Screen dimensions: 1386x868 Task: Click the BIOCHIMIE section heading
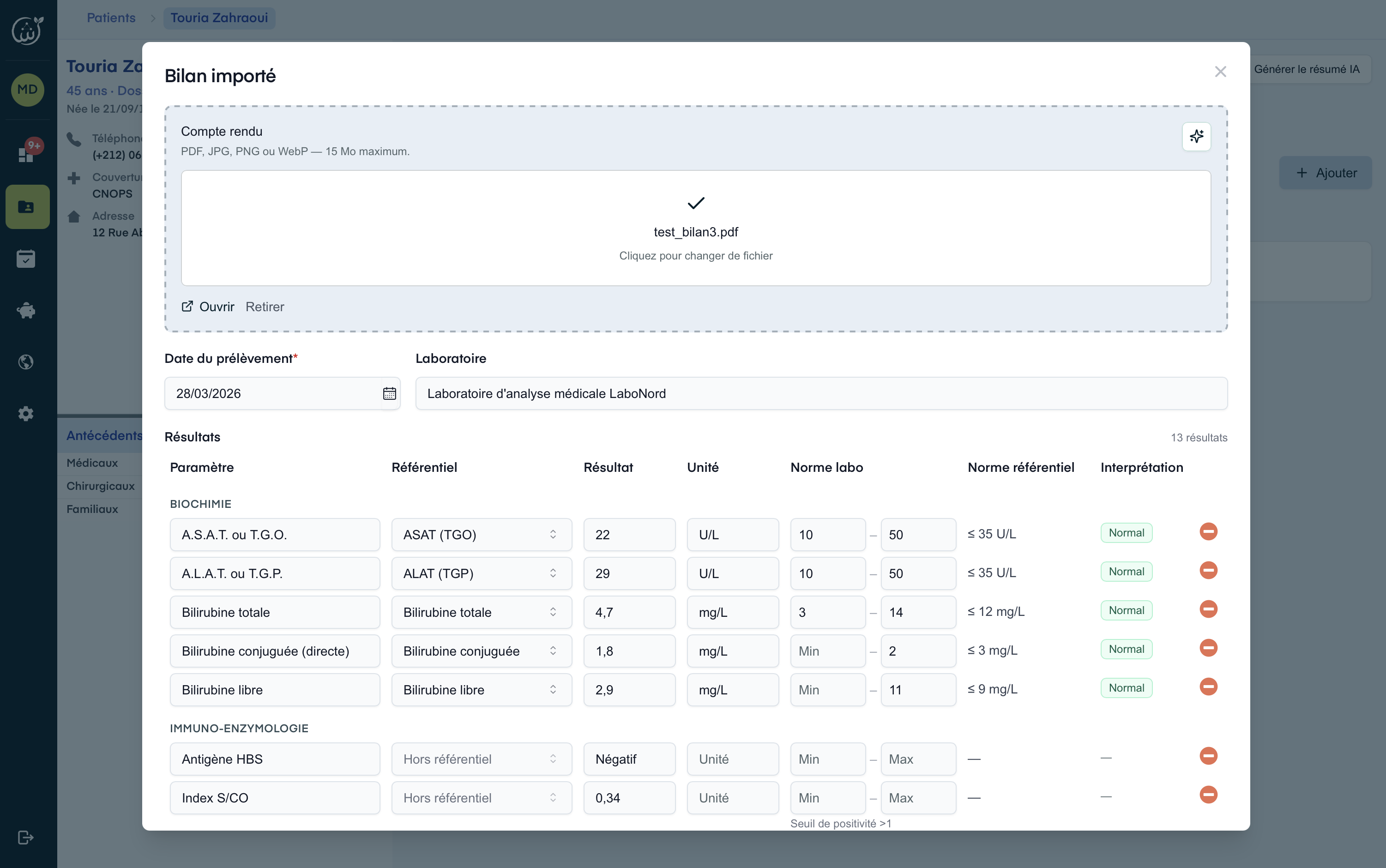tap(201, 504)
